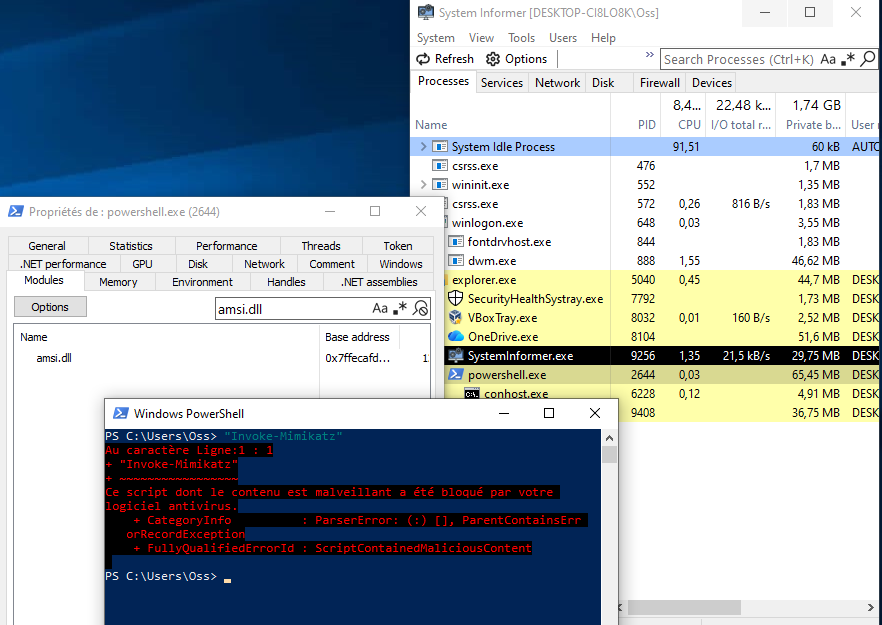Toggle regex search in the process search box
Screen dimensions: 882x625
pos(848,59)
